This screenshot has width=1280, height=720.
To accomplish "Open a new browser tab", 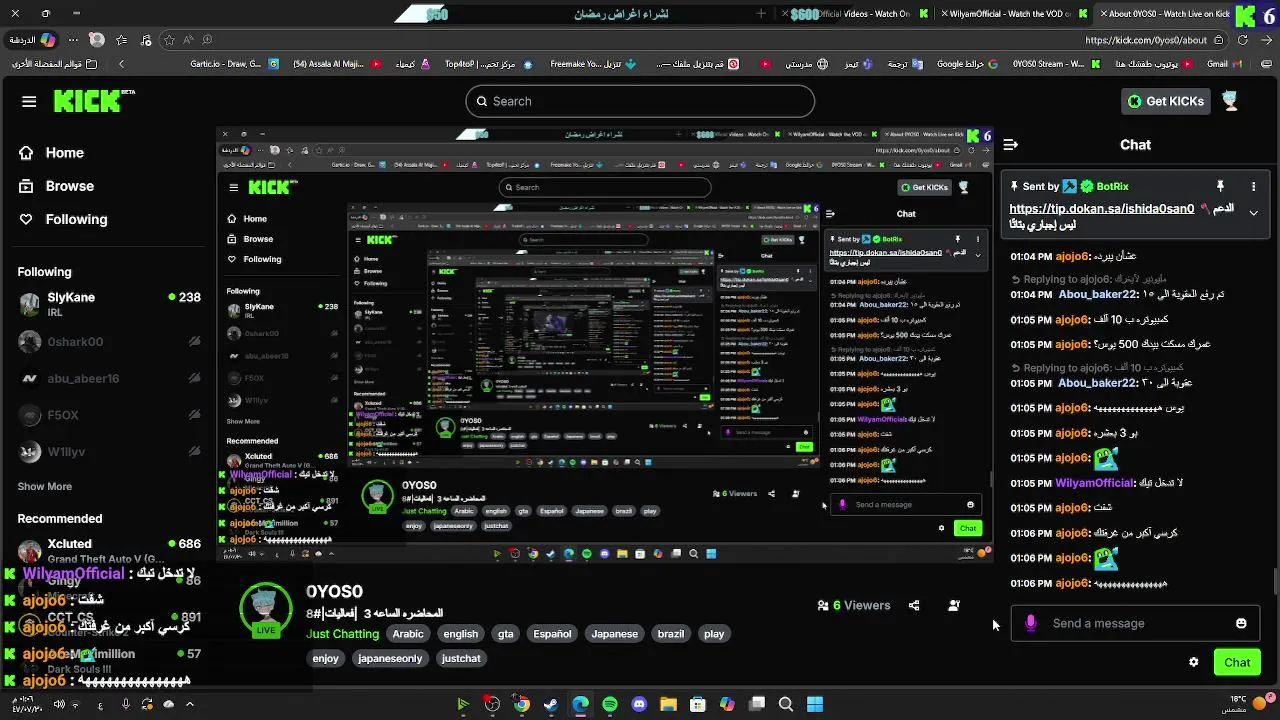I will click(x=761, y=14).
